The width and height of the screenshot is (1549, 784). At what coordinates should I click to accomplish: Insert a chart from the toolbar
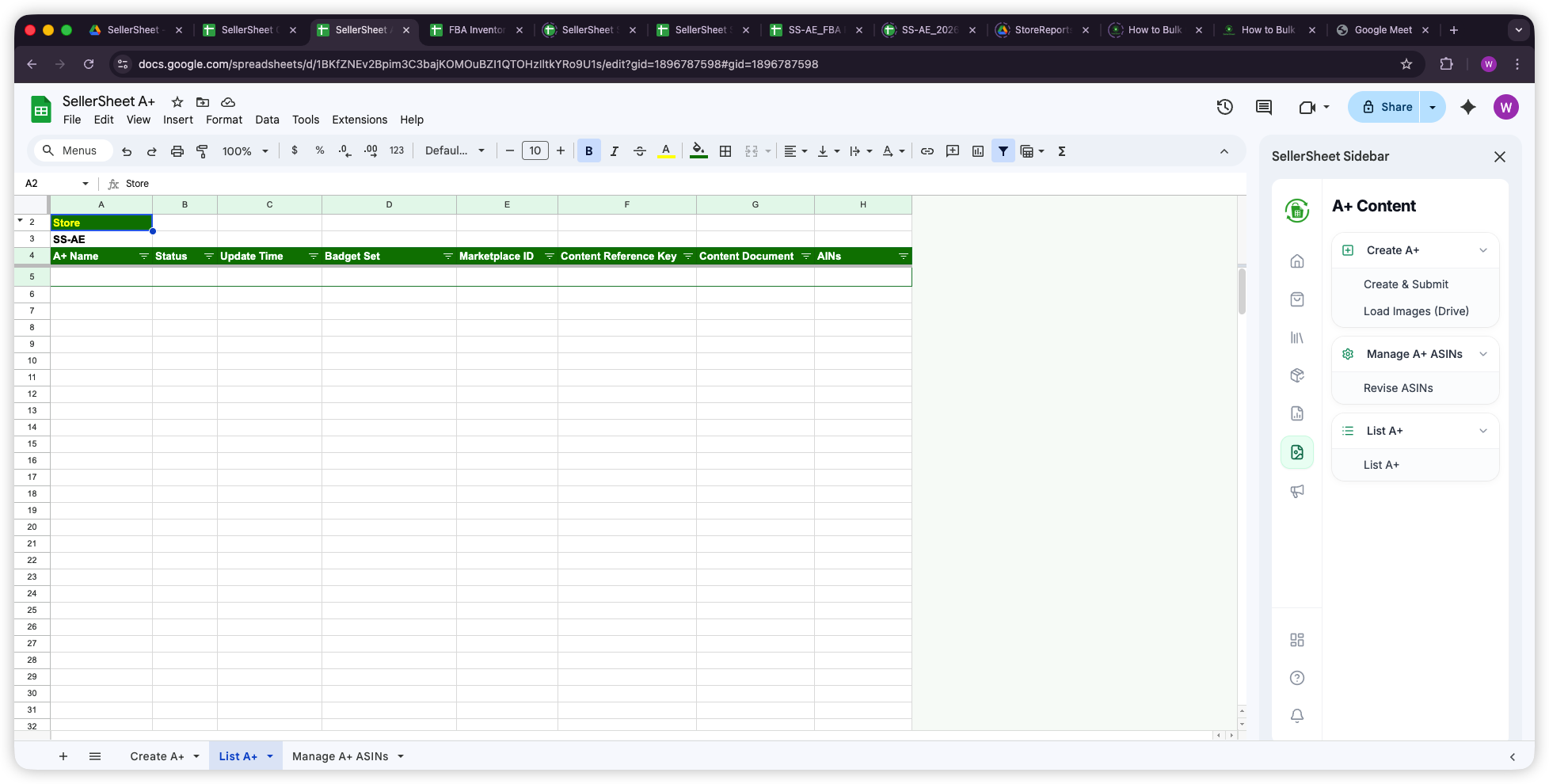[978, 150]
